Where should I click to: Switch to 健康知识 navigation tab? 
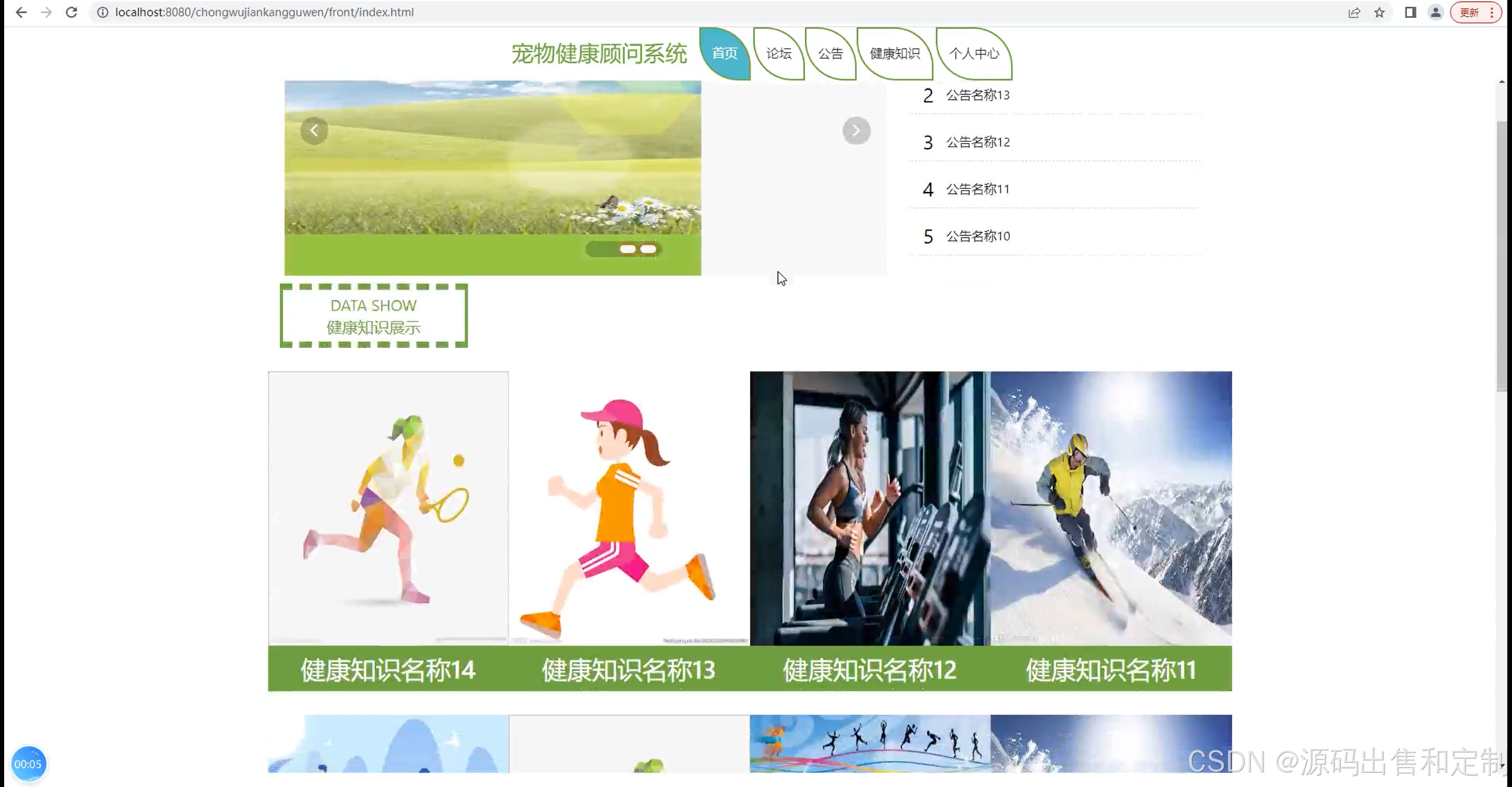pyautogui.click(x=894, y=54)
